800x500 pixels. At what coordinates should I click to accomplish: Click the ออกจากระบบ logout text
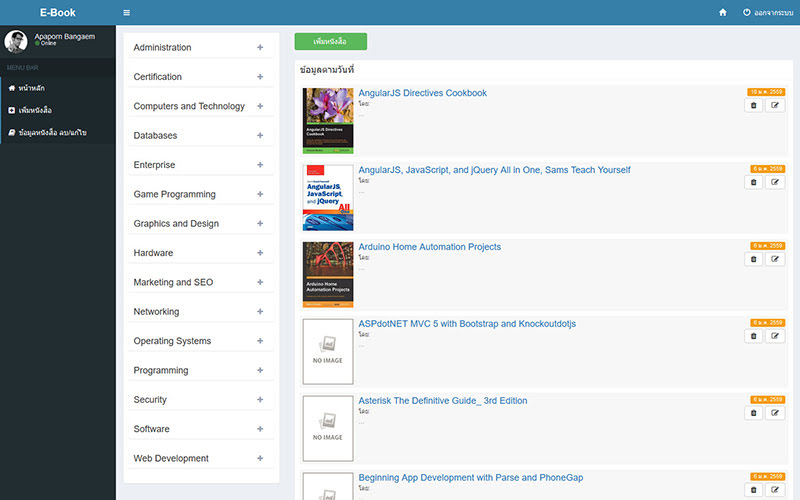tap(773, 13)
